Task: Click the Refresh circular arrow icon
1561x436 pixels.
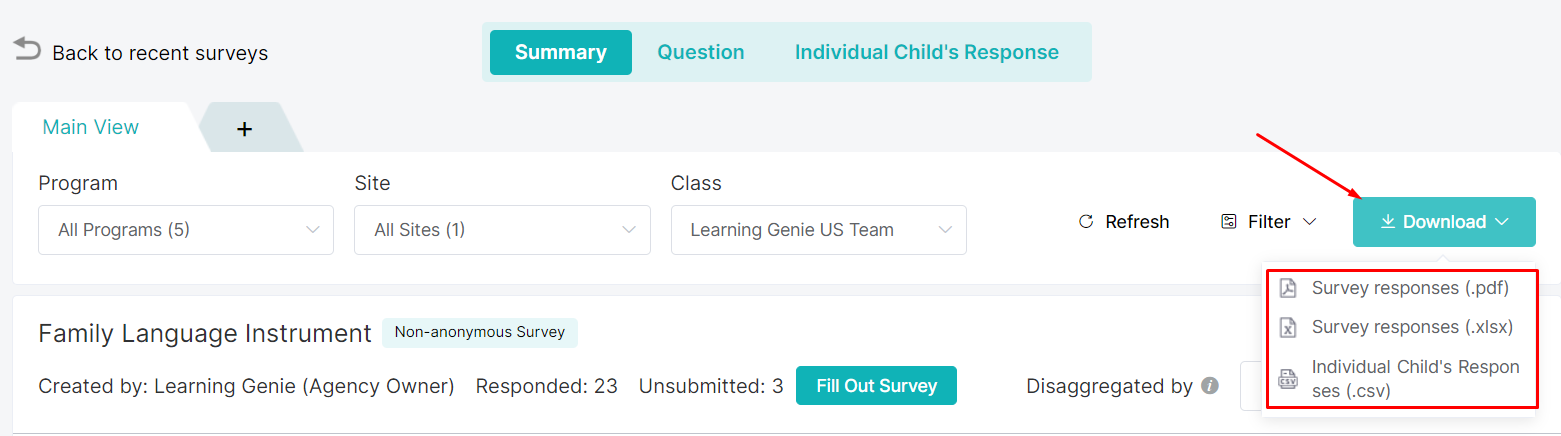Action: coord(1086,222)
